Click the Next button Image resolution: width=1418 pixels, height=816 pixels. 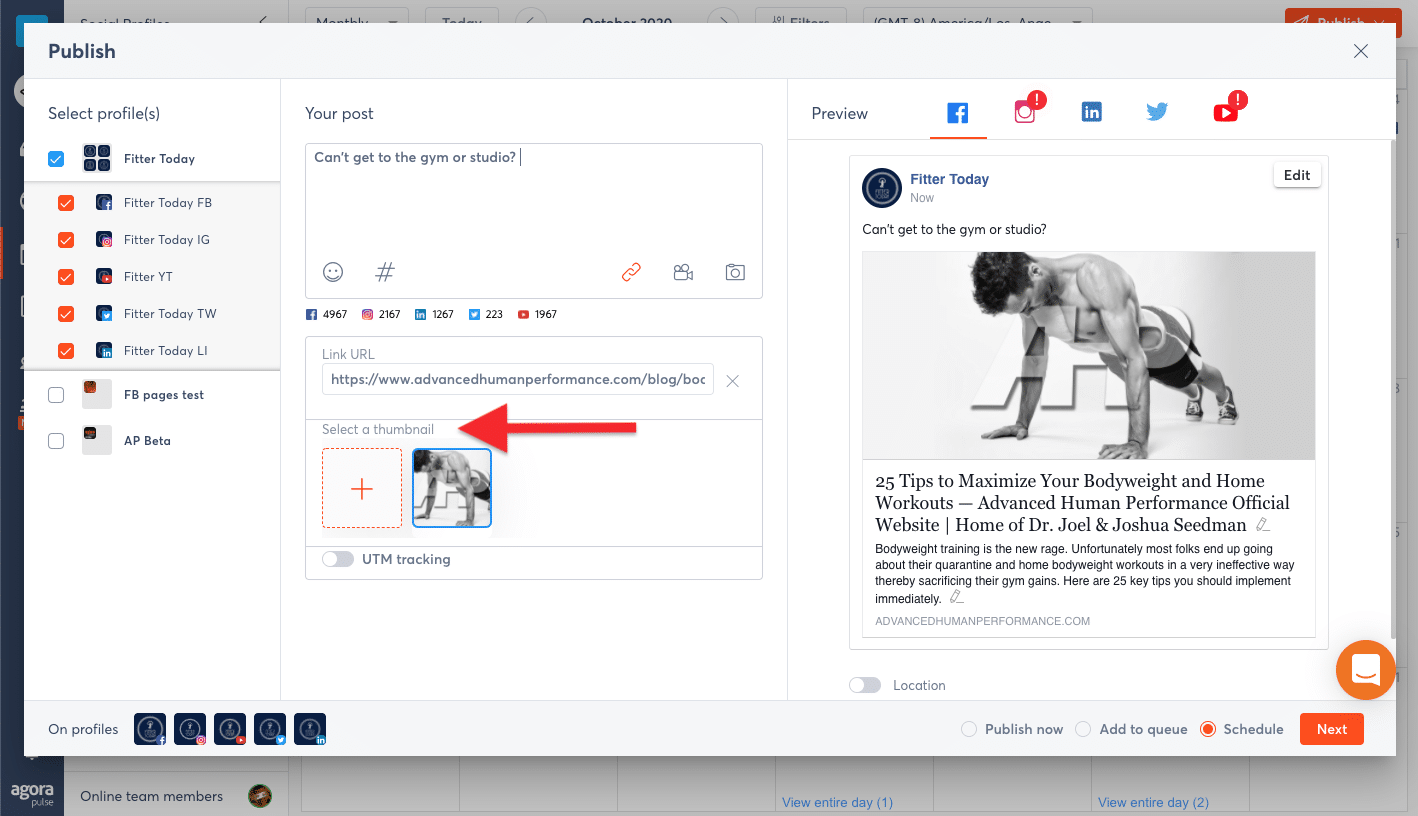click(x=1332, y=729)
